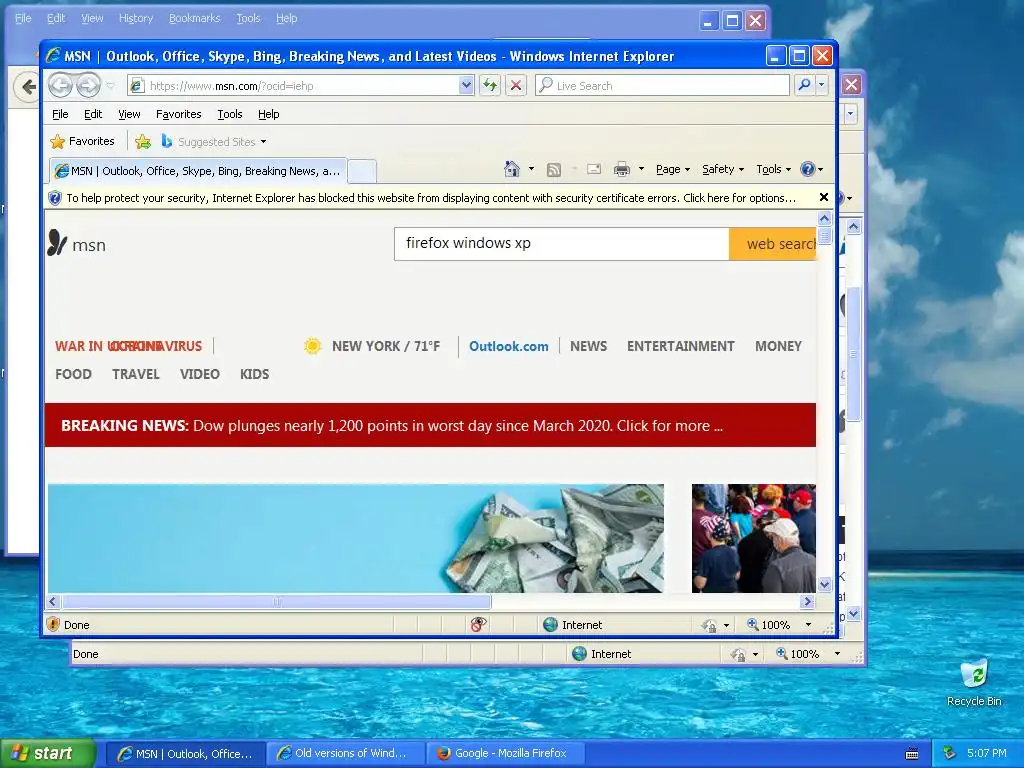Screen dimensions: 1024x768
Task: Open the ENTERTAINMENT section link
Action: tap(680, 346)
